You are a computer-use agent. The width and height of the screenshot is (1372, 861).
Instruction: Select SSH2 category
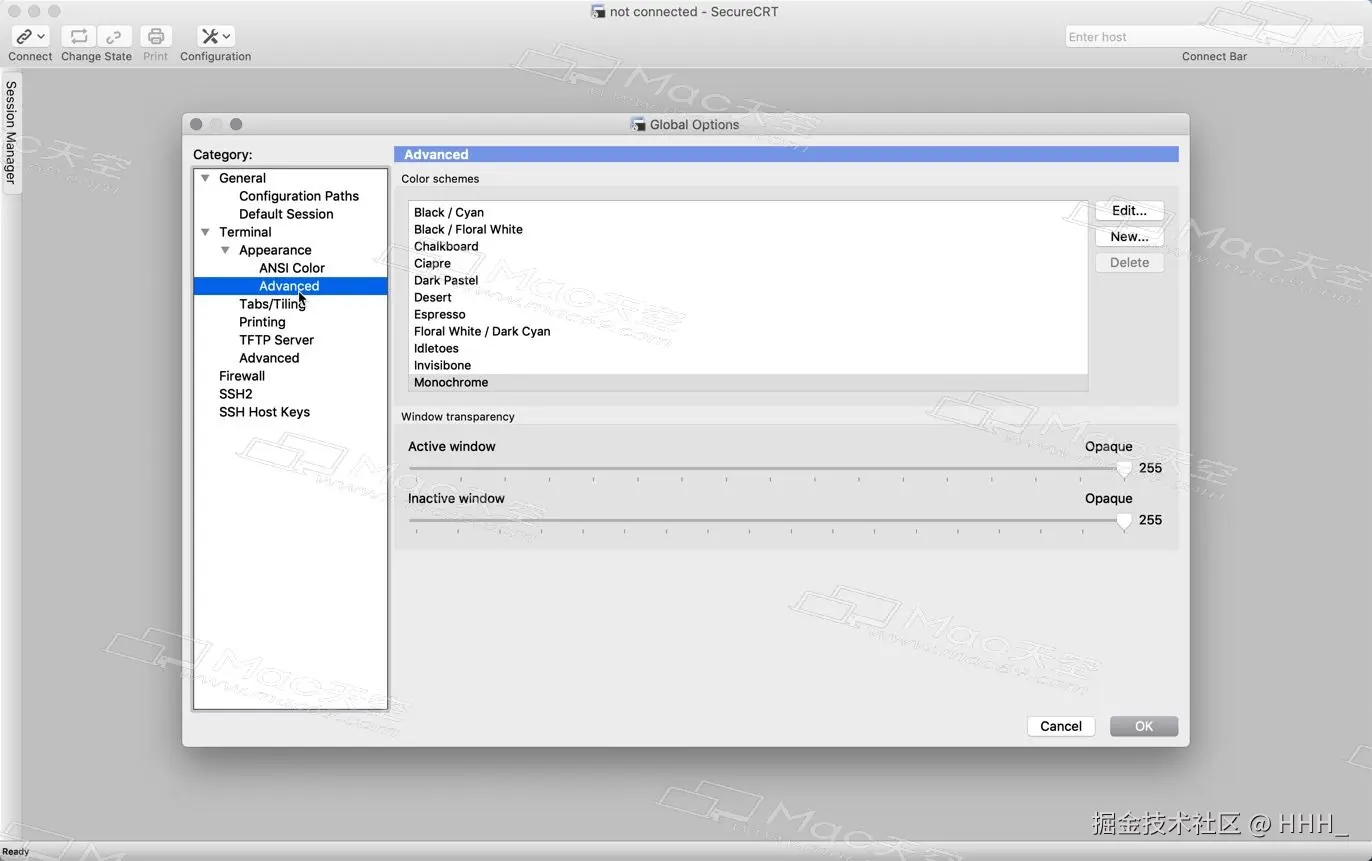pos(236,394)
